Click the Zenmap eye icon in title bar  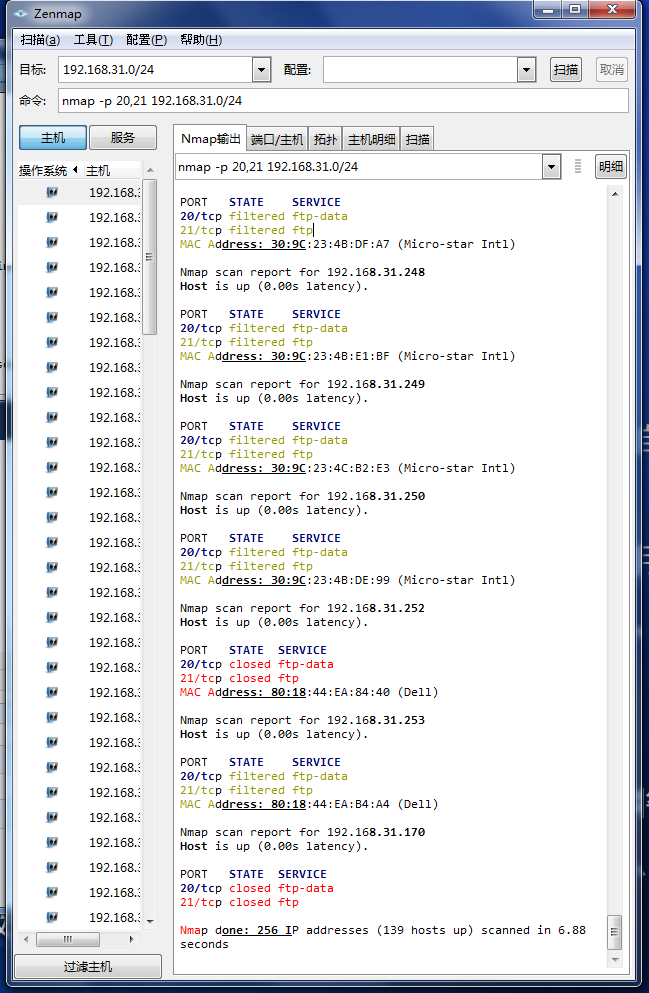[x=20, y=13]
